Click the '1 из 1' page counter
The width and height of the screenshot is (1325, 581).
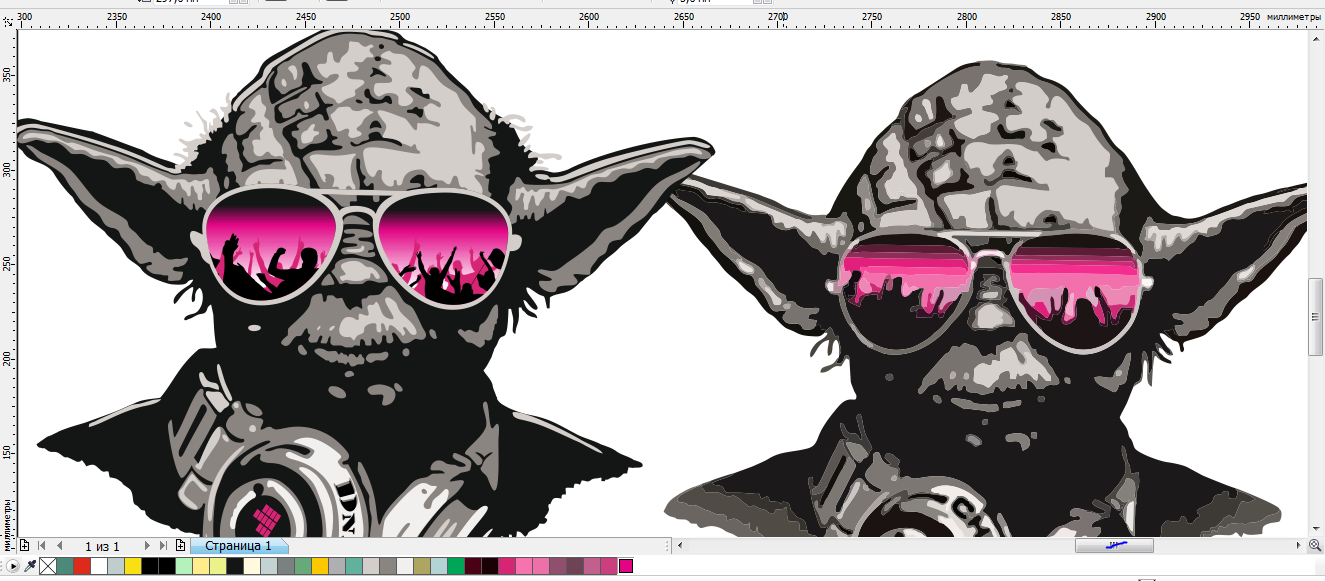tap(102, 546)
